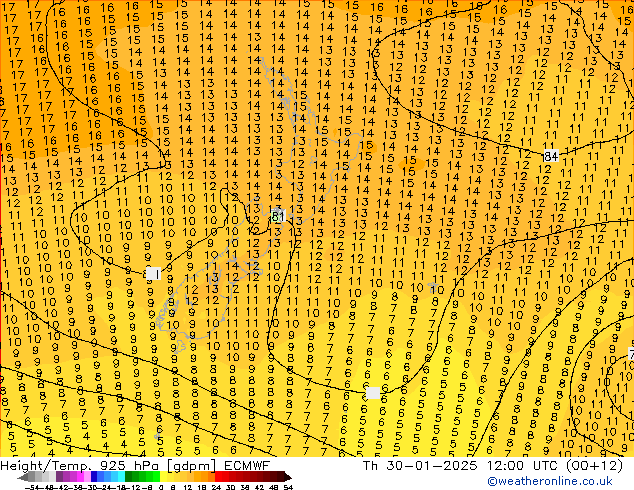Click the dark maroon right arrow end of legend

pos(288,477)
